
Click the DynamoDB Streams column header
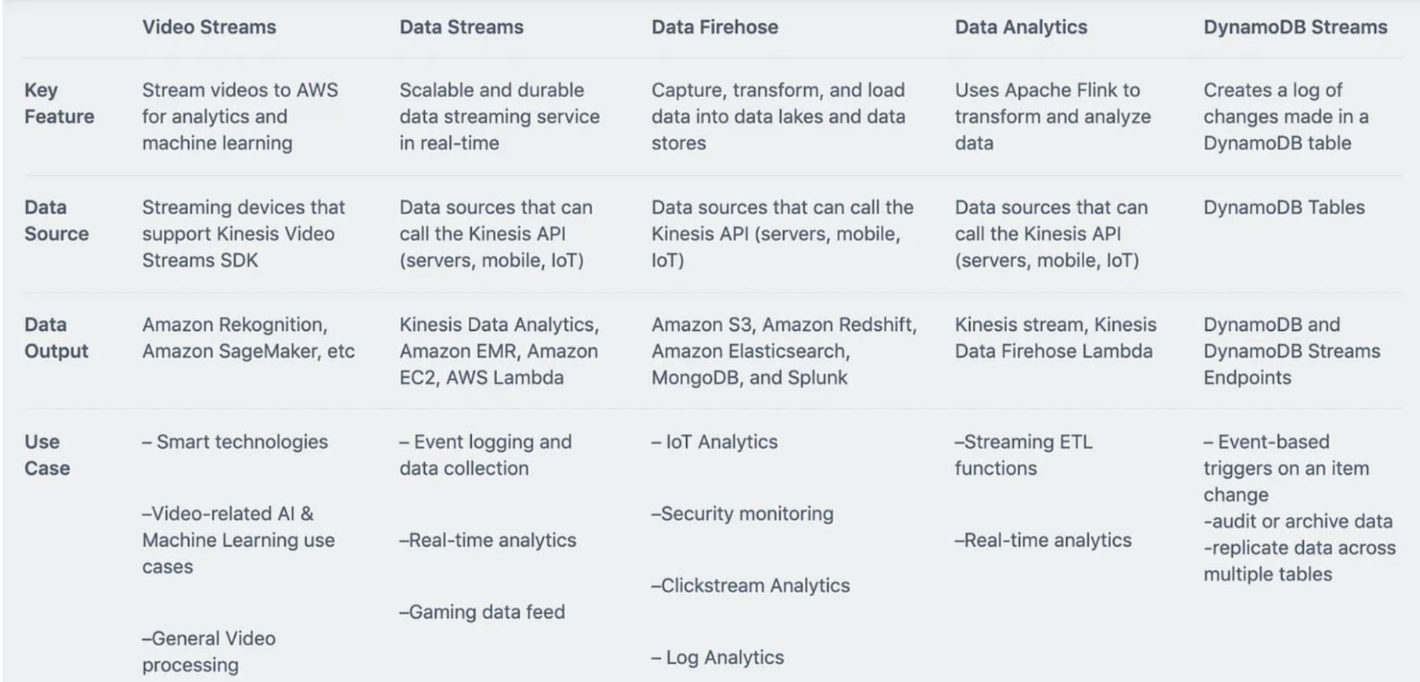point(1295,27)
